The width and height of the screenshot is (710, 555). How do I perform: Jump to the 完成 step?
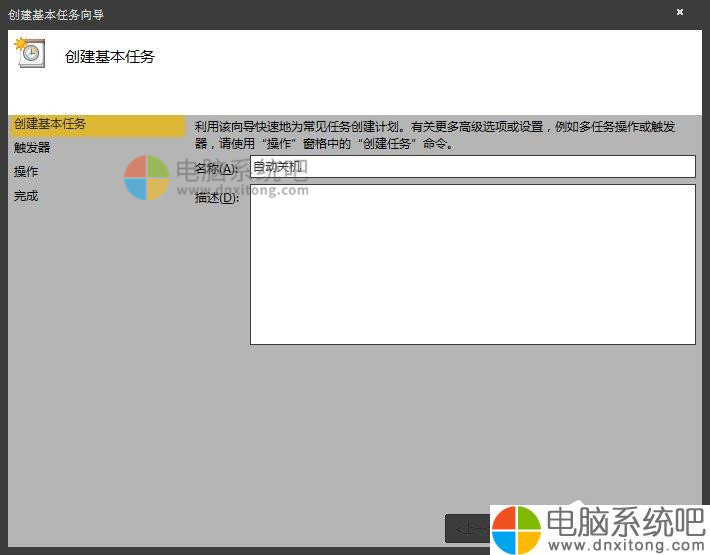(26, 196)
